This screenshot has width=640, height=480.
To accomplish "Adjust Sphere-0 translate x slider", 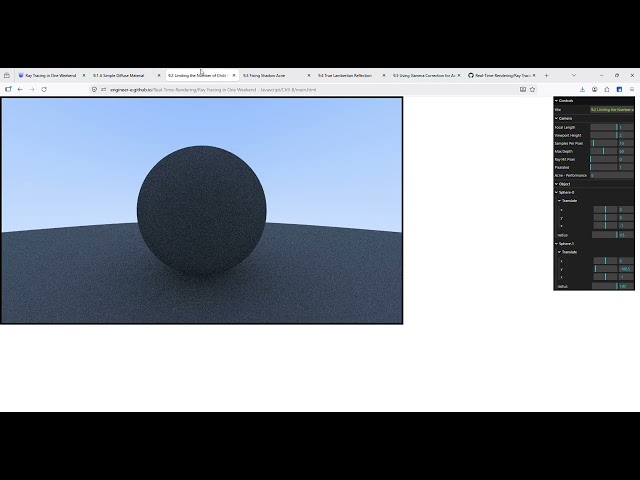I will [x=605, y=209].
